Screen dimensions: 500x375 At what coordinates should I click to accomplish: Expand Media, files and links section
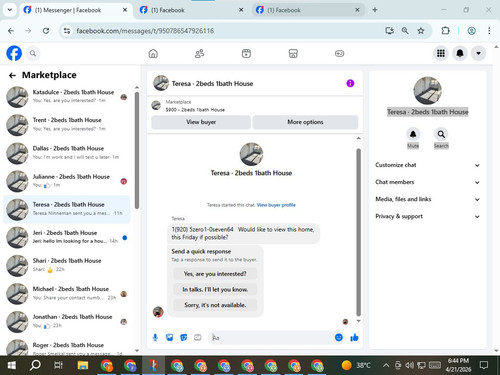(427, 199)
